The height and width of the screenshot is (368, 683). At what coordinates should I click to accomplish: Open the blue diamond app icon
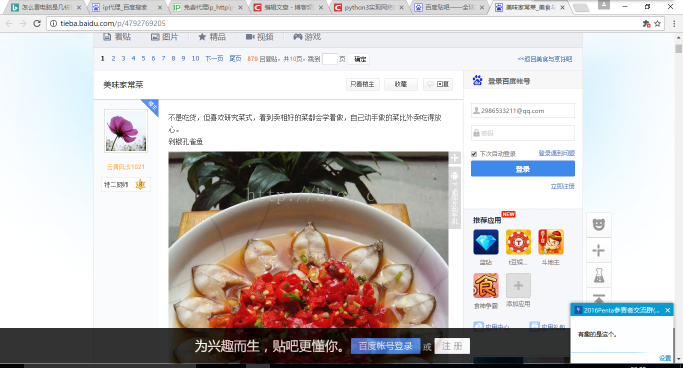[x=486, y=242]
